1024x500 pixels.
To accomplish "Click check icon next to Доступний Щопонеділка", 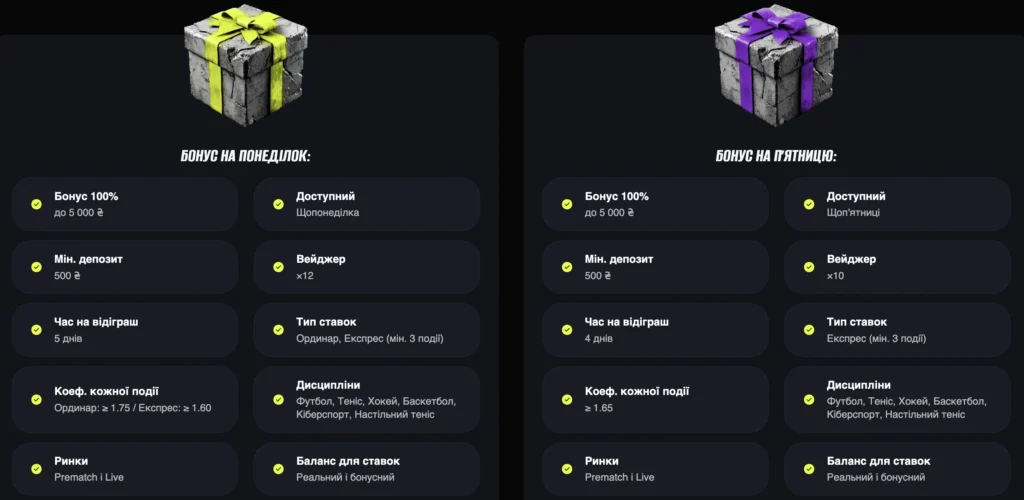I will [278, 204].
